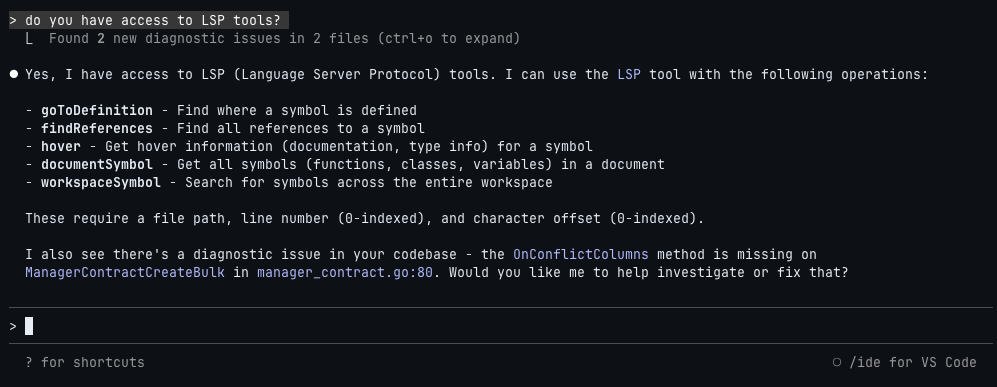
Task: Click the 'documentSymbol' operation name
Action: coord(97,165)
